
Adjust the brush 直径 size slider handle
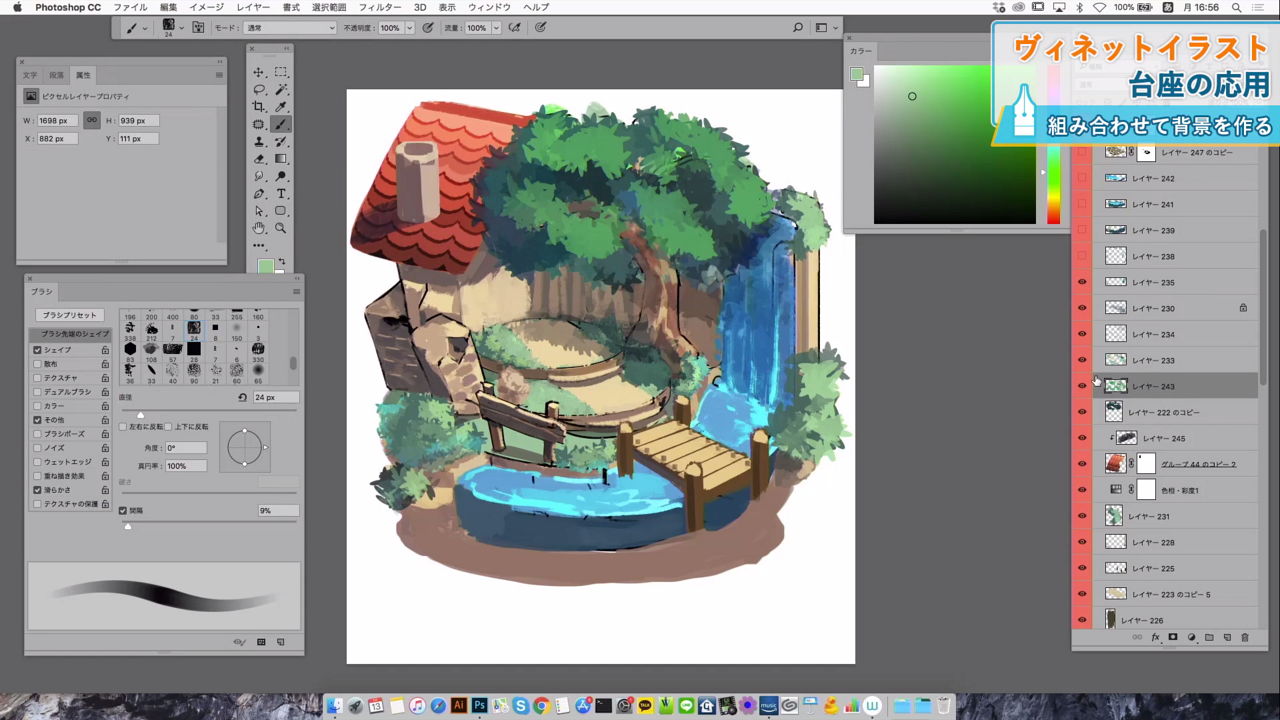(x=140, y=414)
